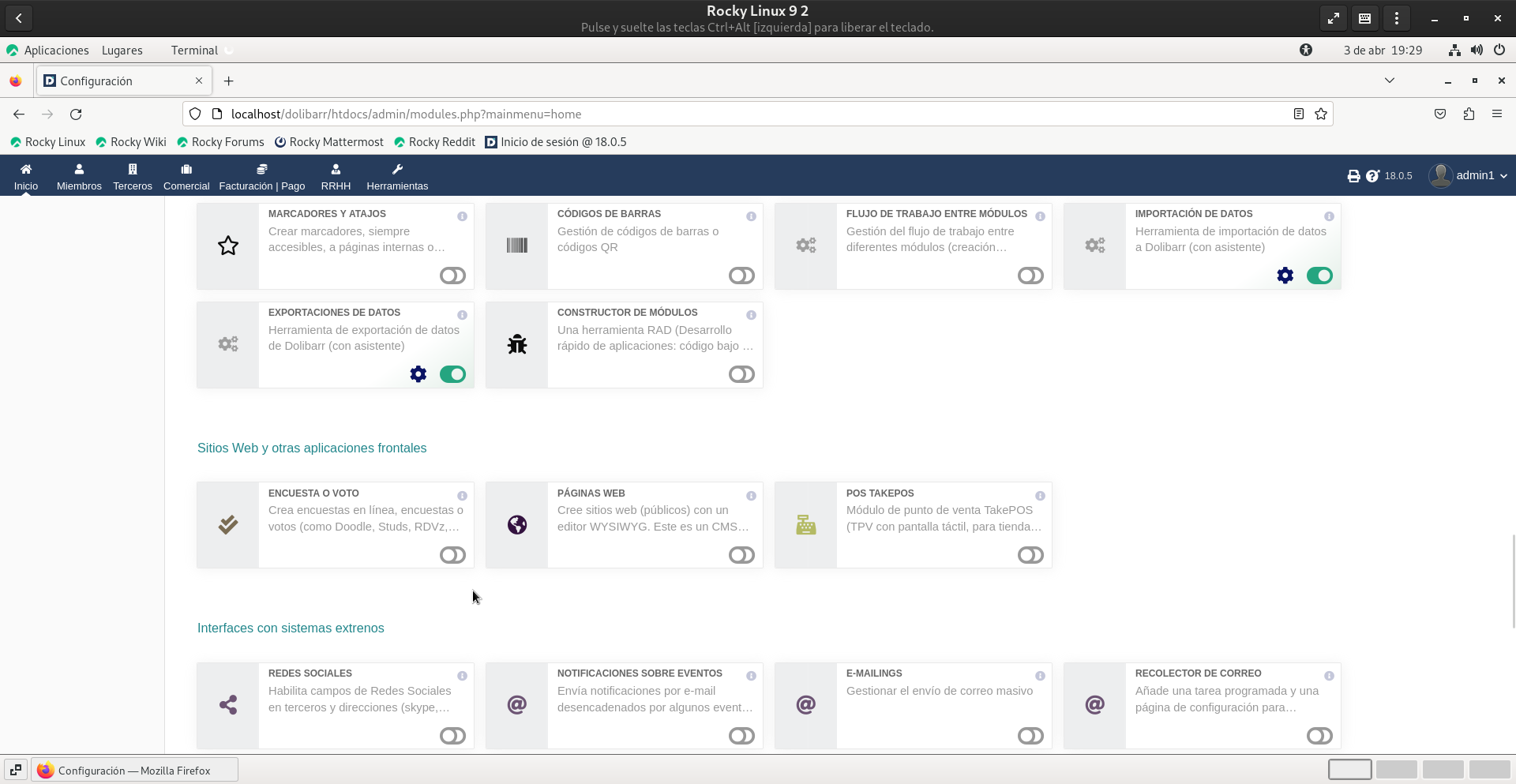Open the Terceros menu
Image resolution: width=1516 pixels, height=784 pixels.
pos(133,176)
